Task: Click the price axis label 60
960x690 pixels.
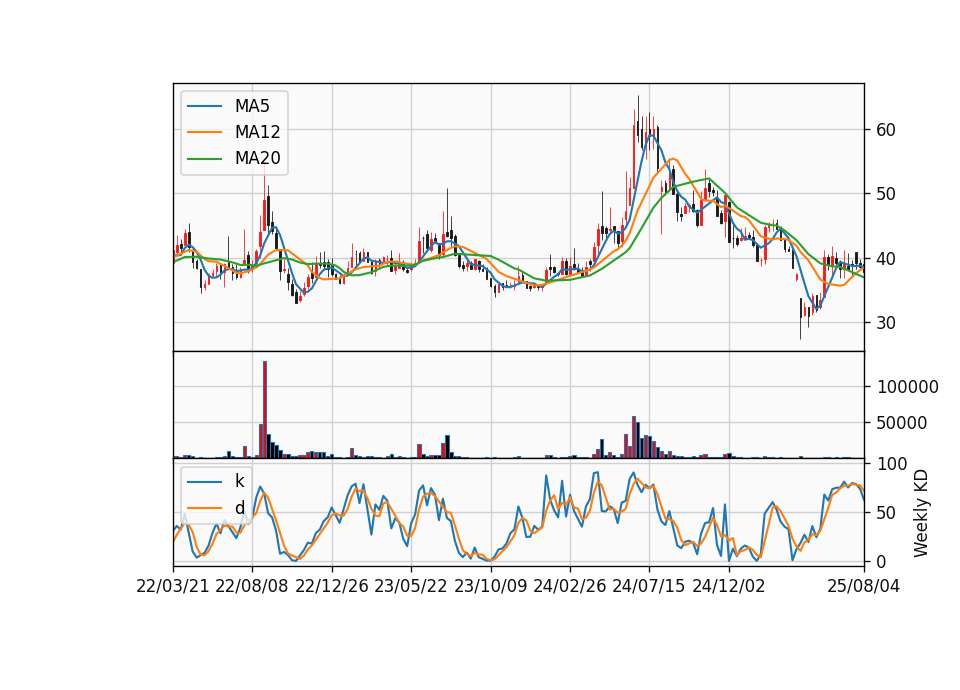Action: pyautogui.click(x=886, y=130)
